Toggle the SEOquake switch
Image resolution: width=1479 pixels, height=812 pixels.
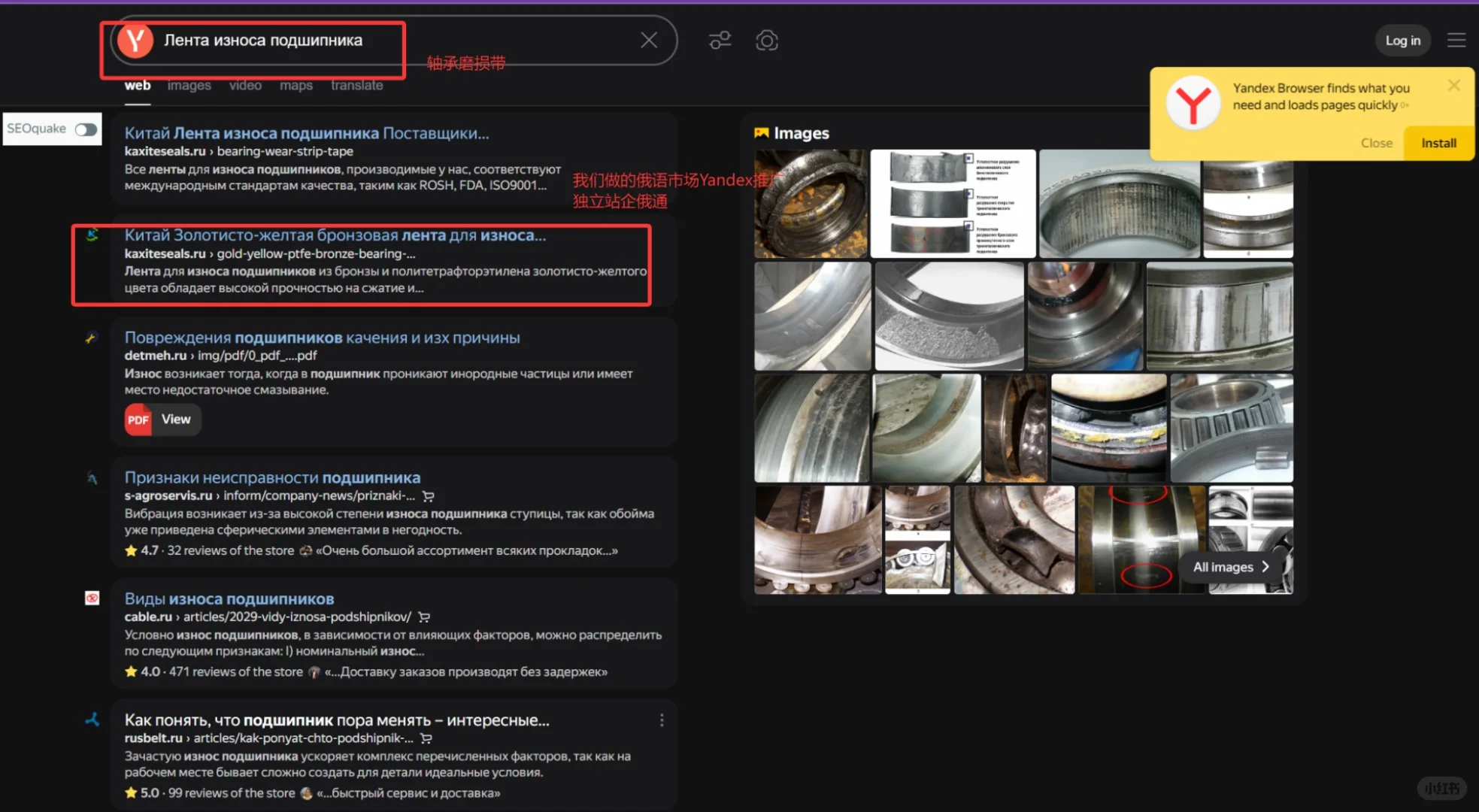pos(86,129)
